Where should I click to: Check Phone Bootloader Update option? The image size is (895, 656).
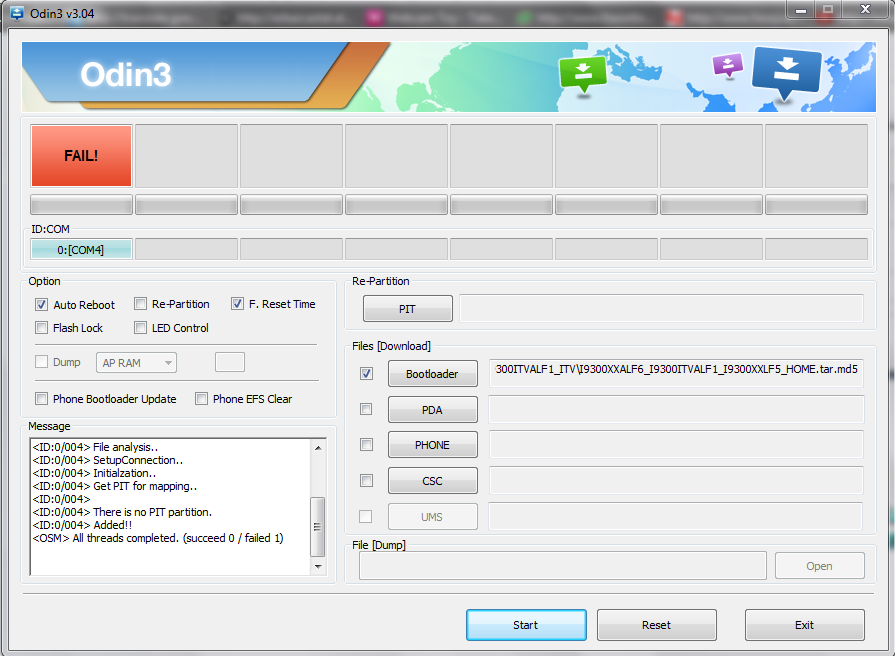(42, 399)
